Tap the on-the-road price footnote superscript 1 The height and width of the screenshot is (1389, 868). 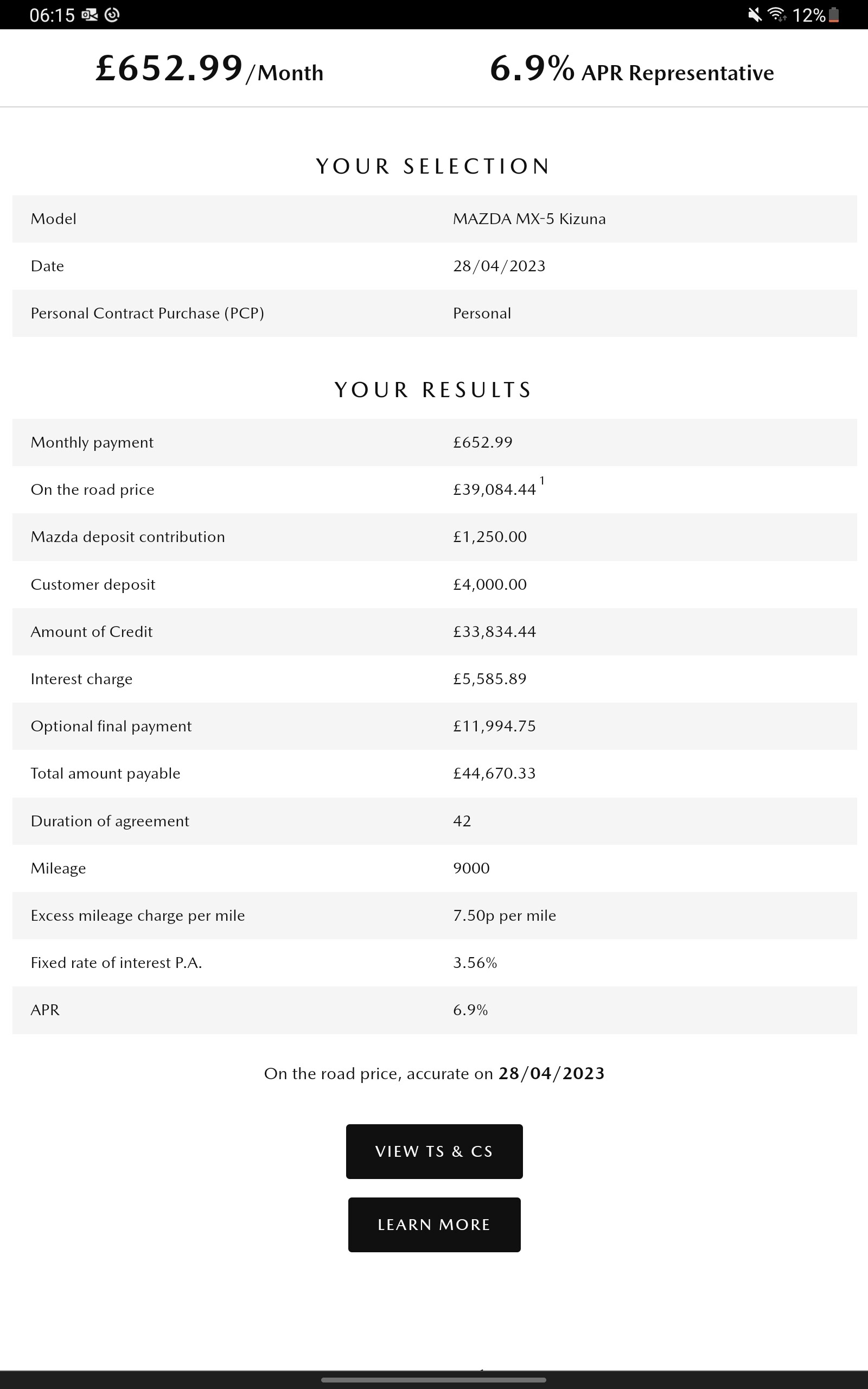coord(542,480)
